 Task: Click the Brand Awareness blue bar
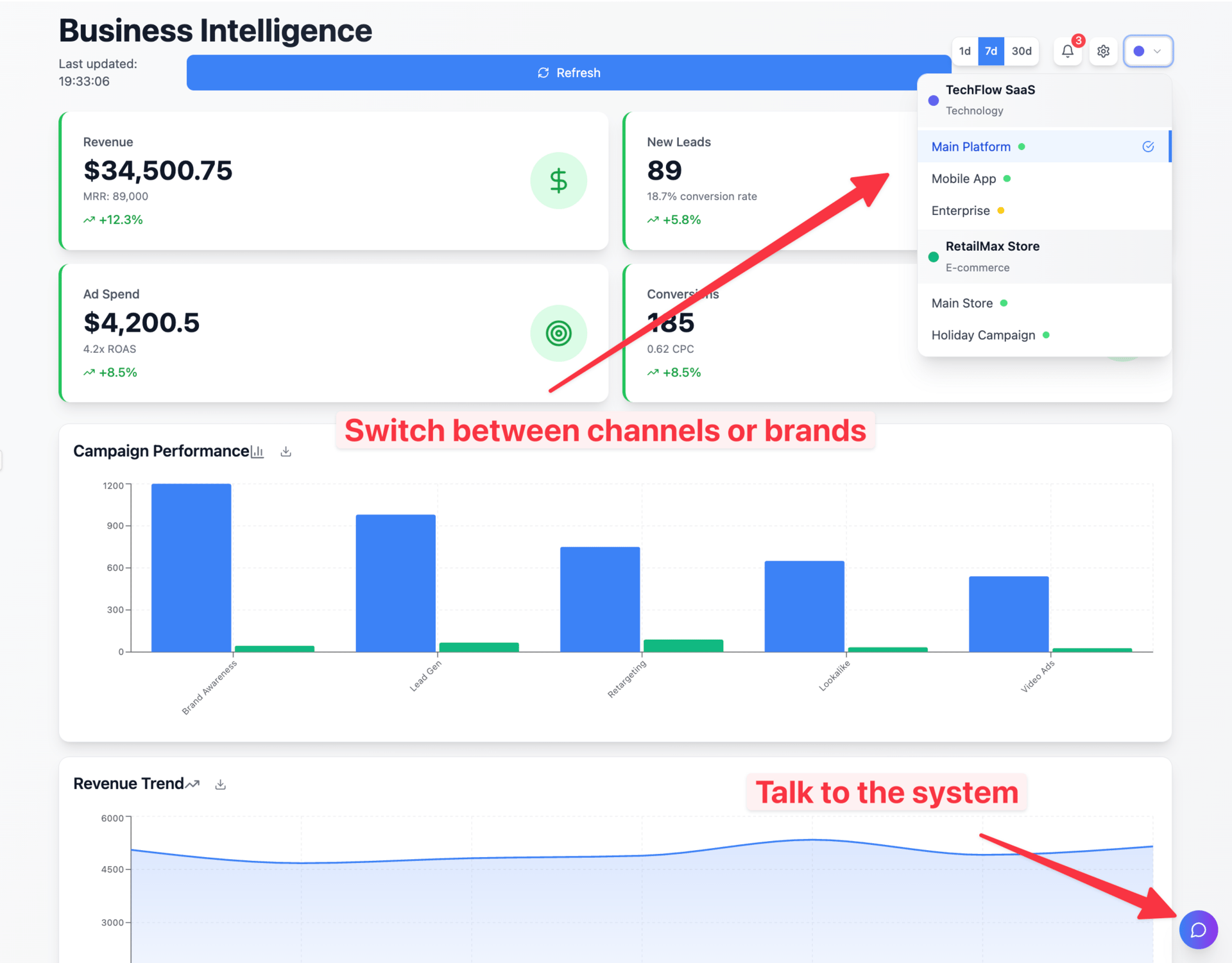[191, 568]
